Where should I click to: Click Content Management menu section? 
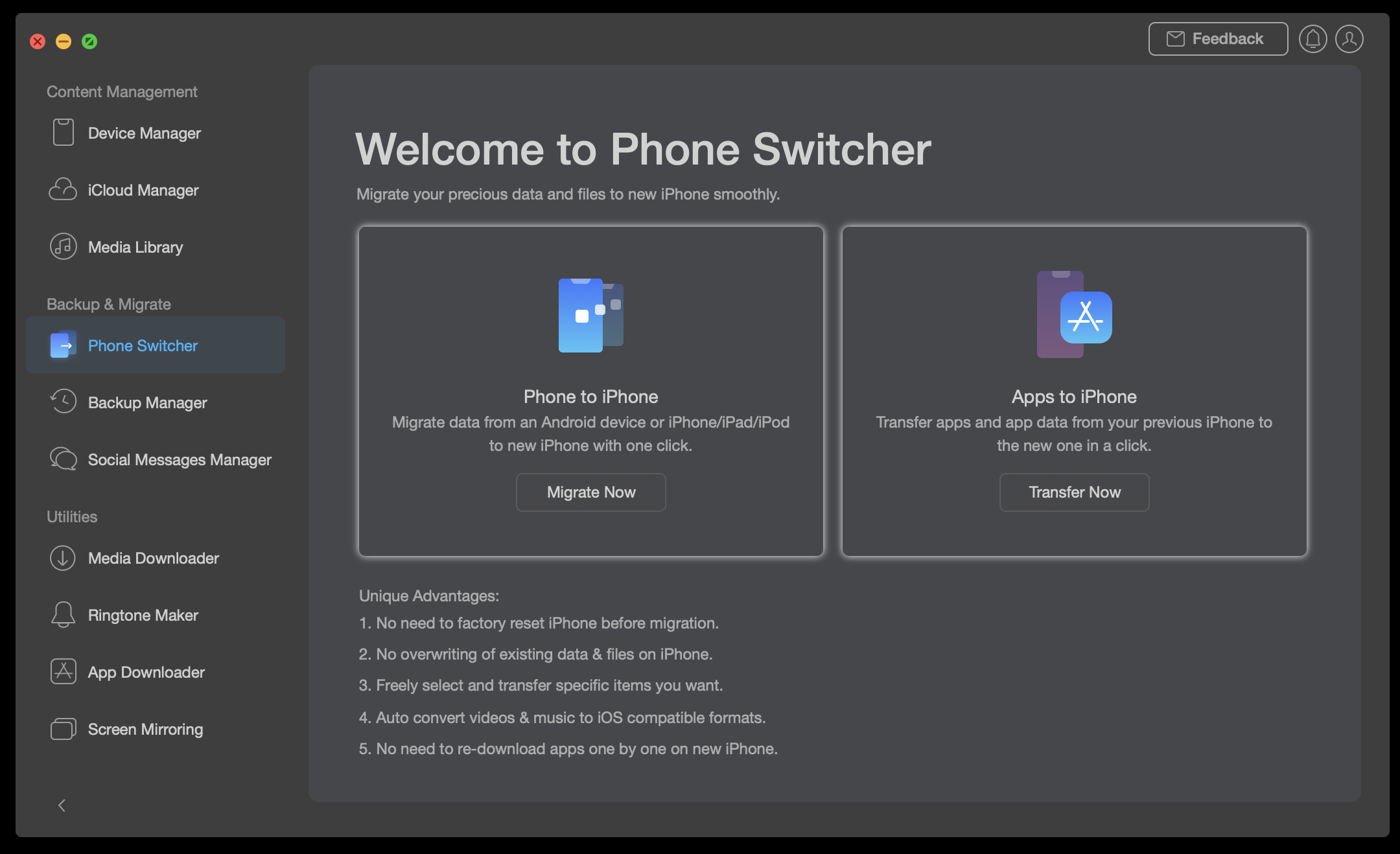[x=121, y=90]
